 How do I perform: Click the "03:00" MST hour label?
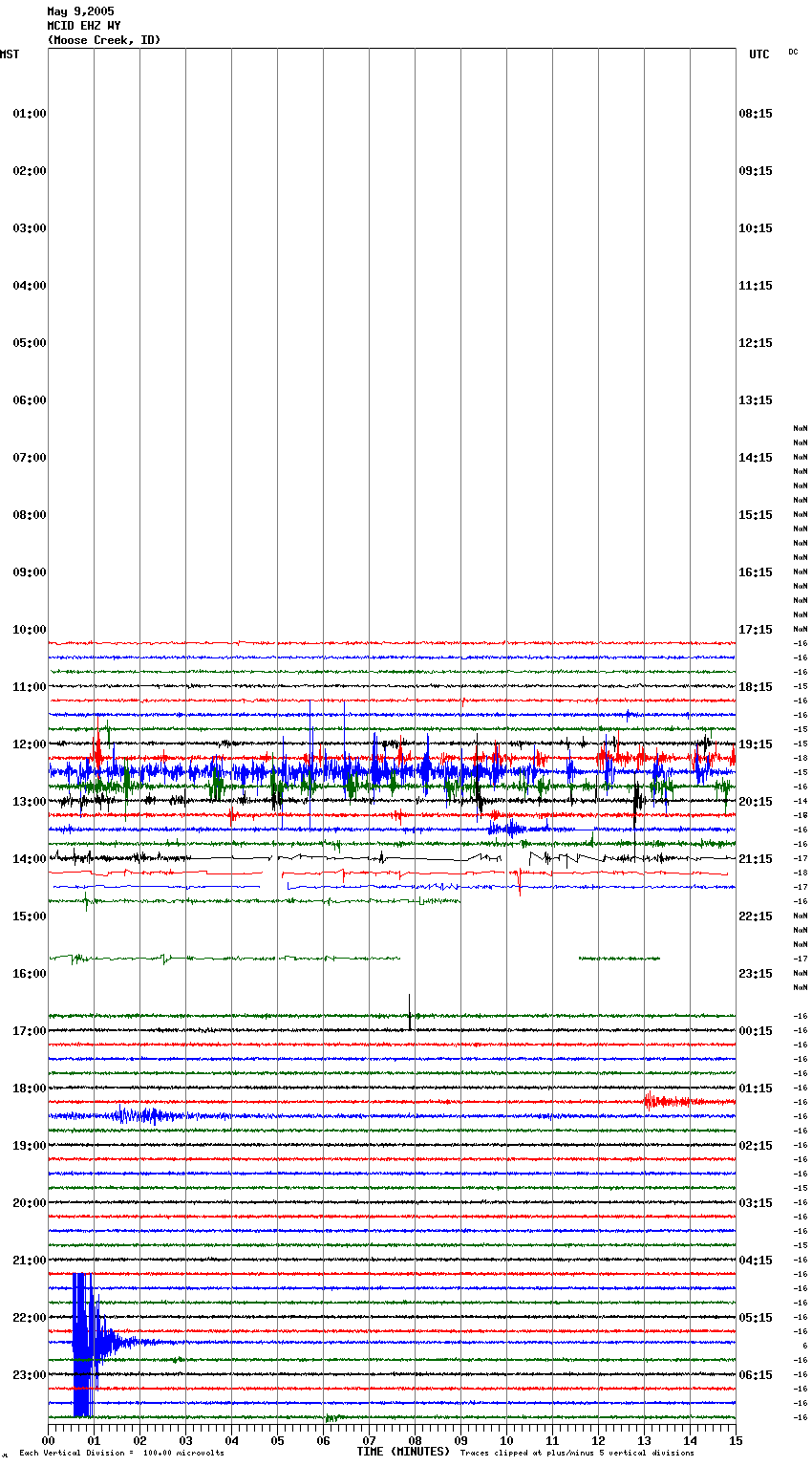click(x=29, y=228)
